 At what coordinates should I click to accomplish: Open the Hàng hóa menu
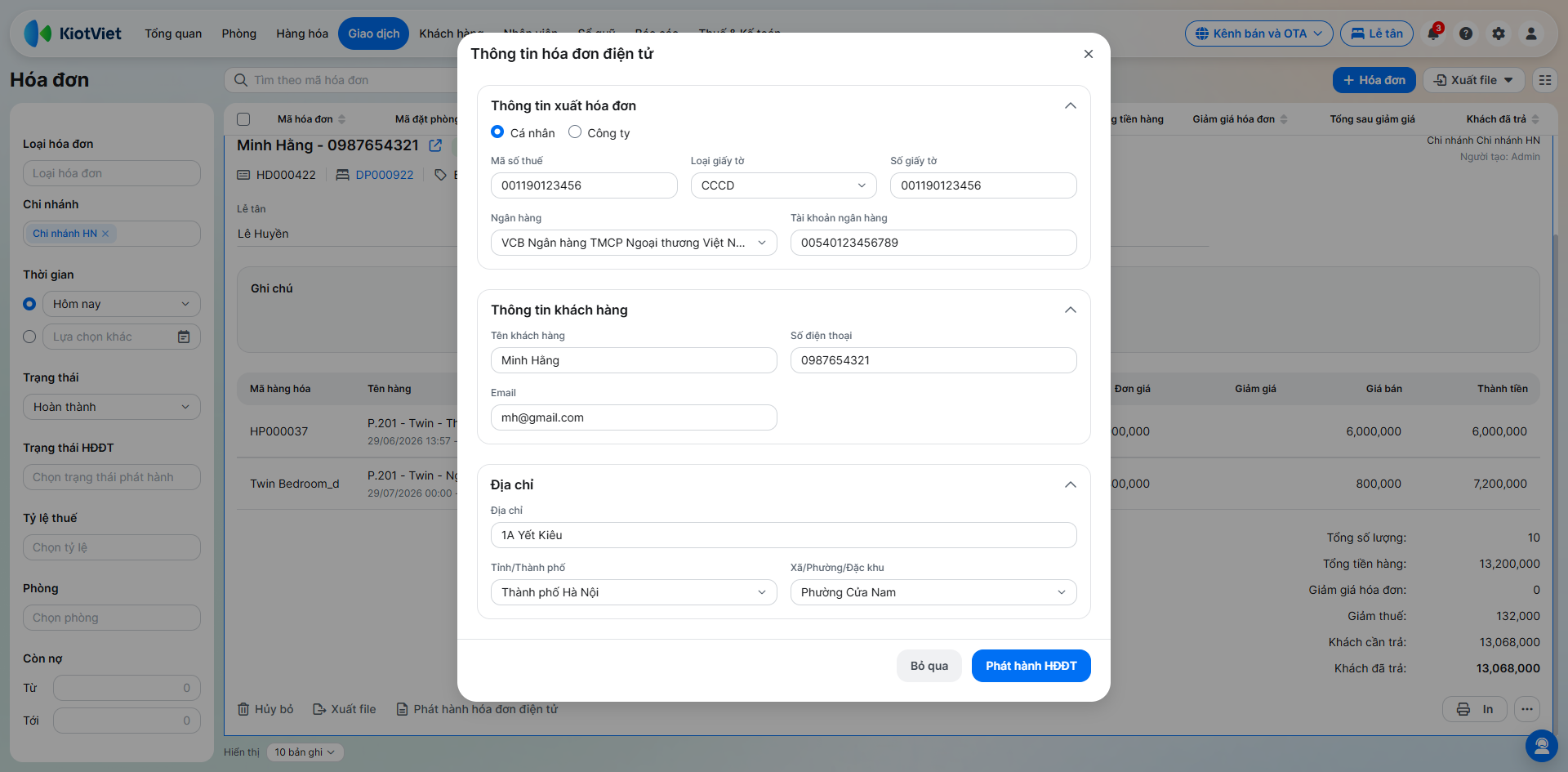point(302,33)
